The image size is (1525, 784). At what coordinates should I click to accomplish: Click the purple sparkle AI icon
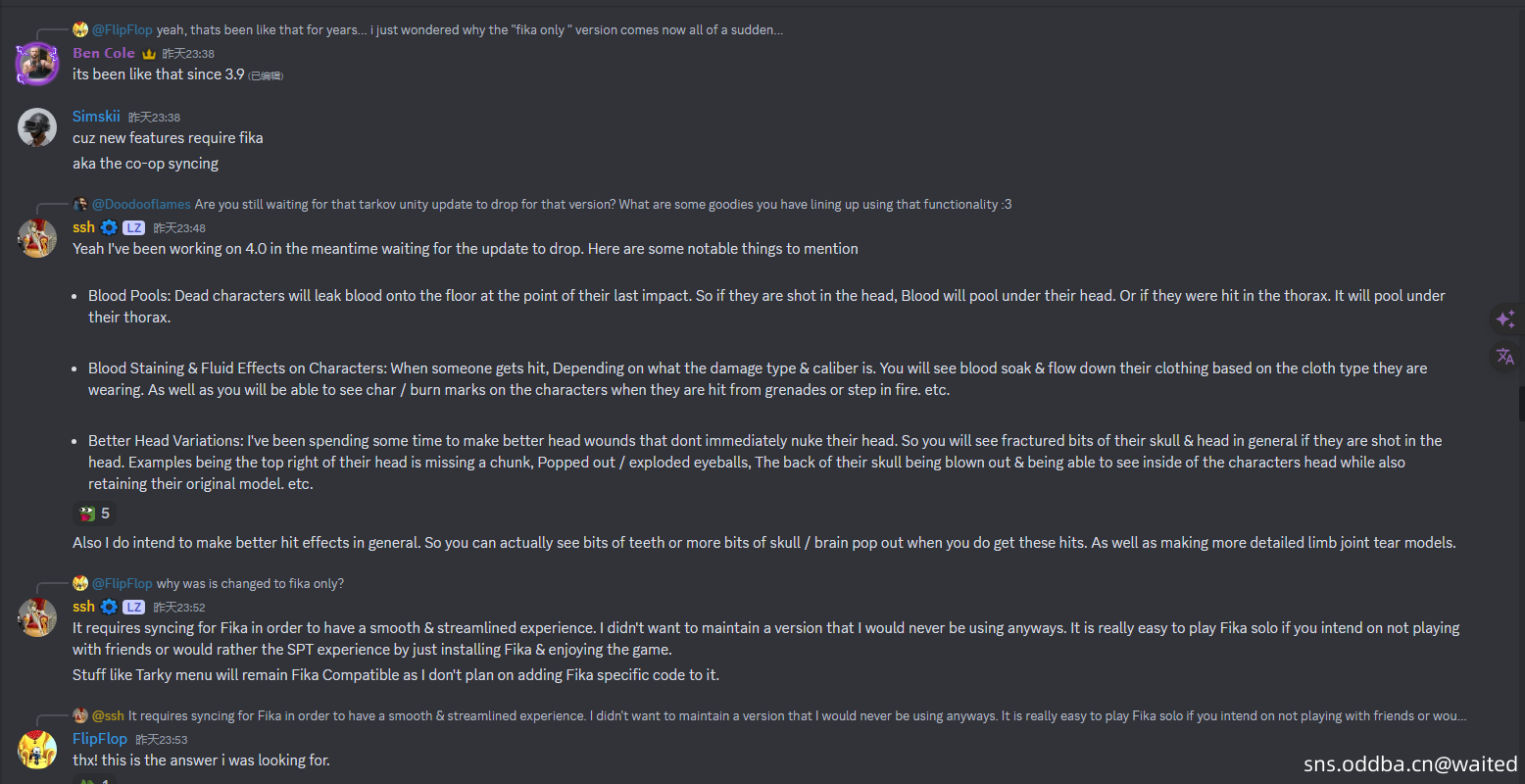pos(1505,318)
